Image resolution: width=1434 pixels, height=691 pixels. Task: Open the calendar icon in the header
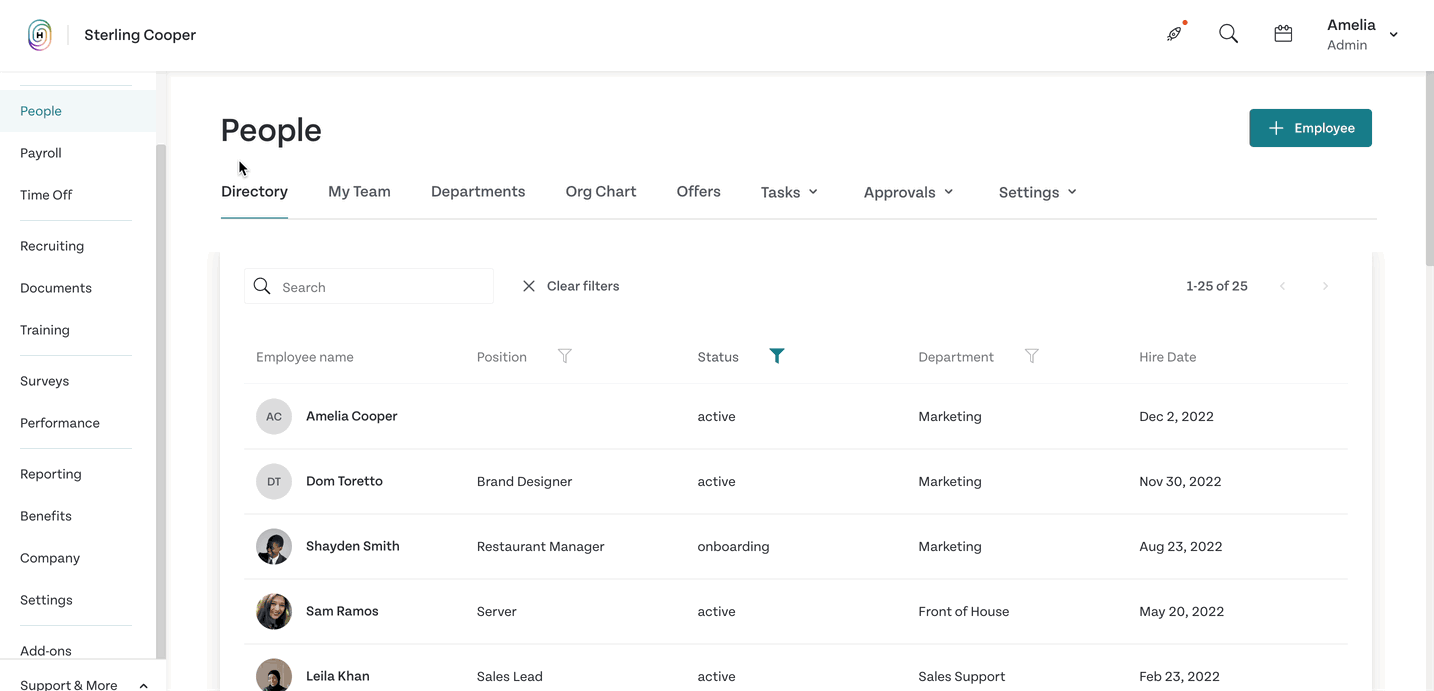[x=1283, y=34]
